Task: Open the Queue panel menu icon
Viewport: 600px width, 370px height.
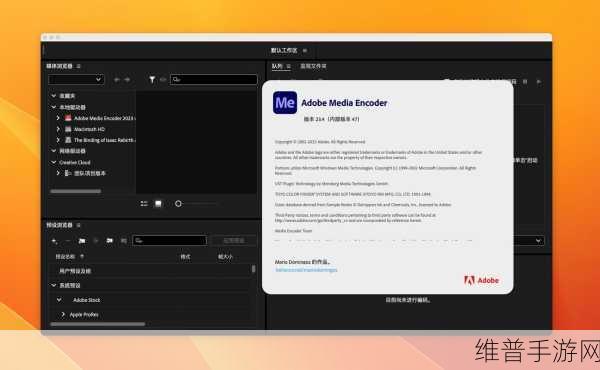Action: coord(289,66)
